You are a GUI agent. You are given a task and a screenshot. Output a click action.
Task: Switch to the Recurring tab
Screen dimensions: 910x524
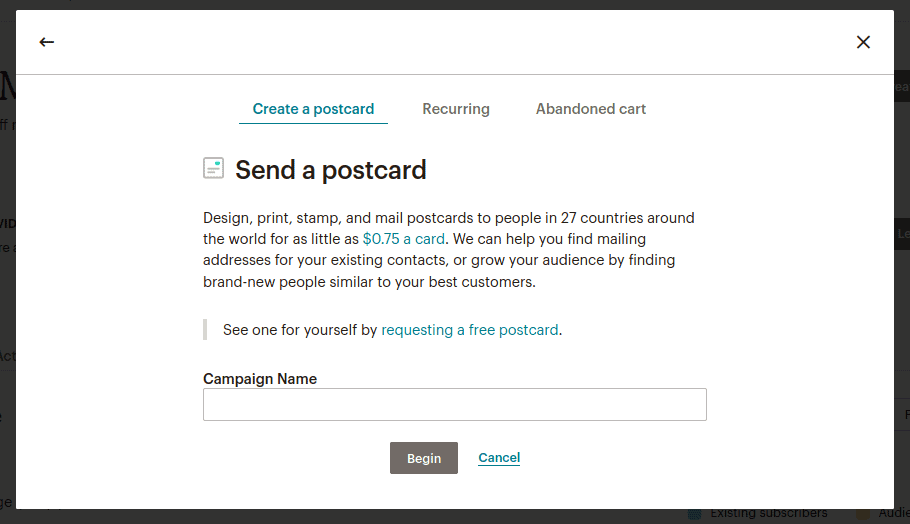(x=456, y=109)
